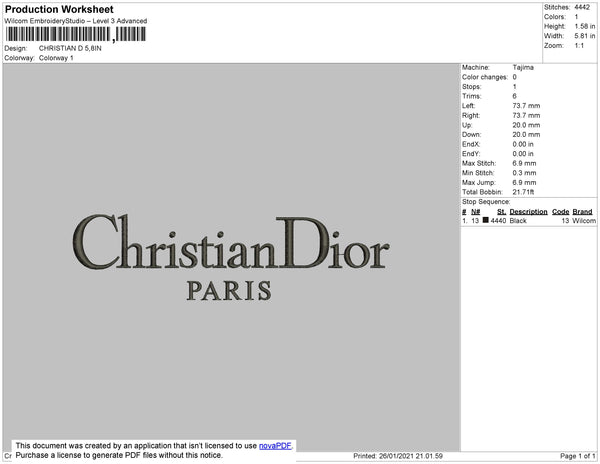
Task: Select the design name 'CHRISTIAN D 5,8IN'
Action: pos(70,49)
